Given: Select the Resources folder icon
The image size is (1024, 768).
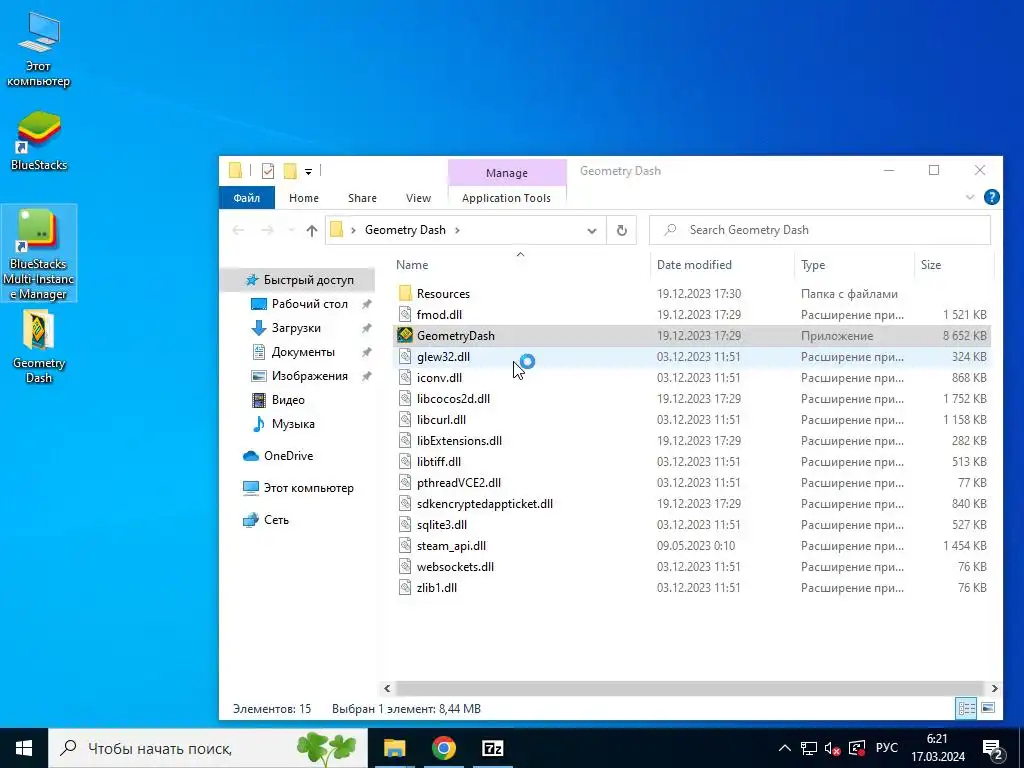Looking at the screenshot, I should [405, 293].
